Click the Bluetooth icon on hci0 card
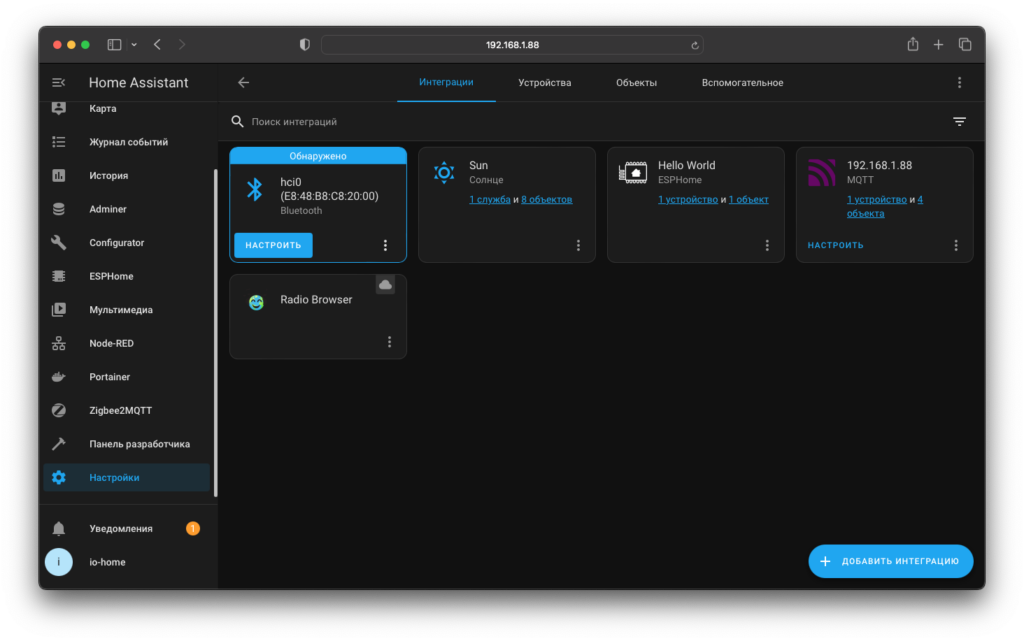Screen dimensions: 1024x641 (x=255, y=189)
